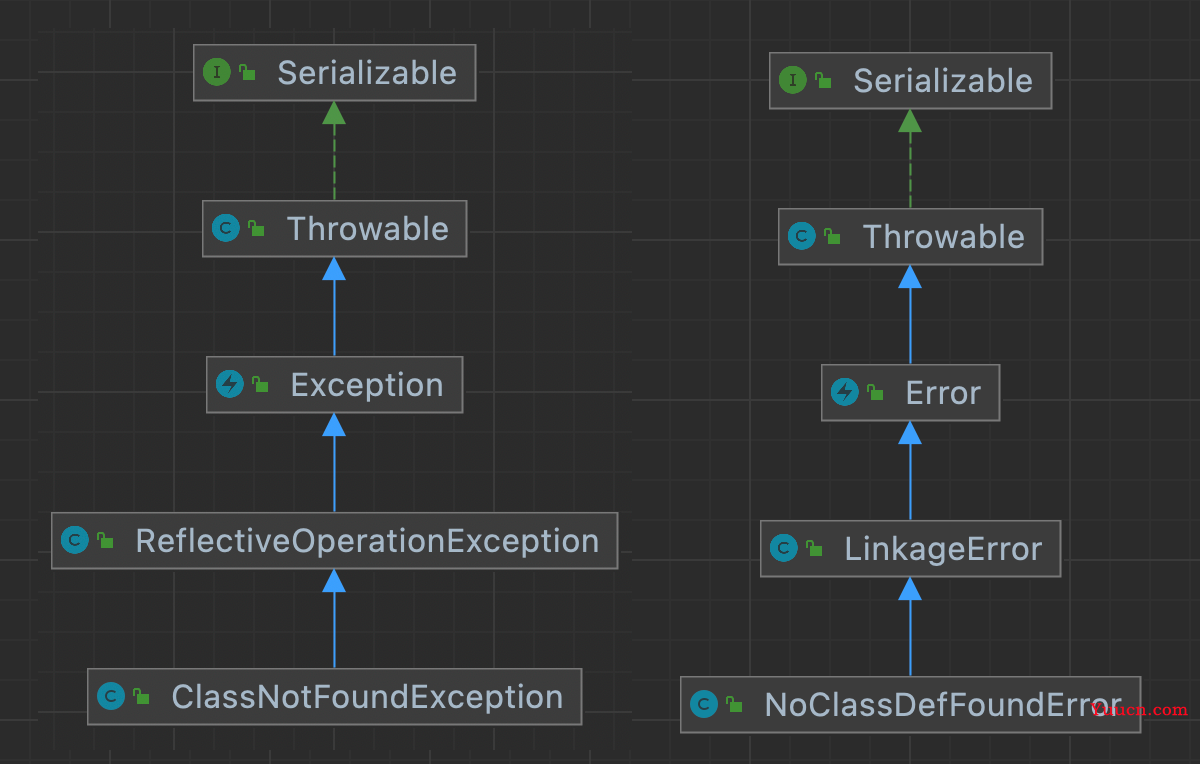Click the class icon on LinkageError node

coord(784,548)
